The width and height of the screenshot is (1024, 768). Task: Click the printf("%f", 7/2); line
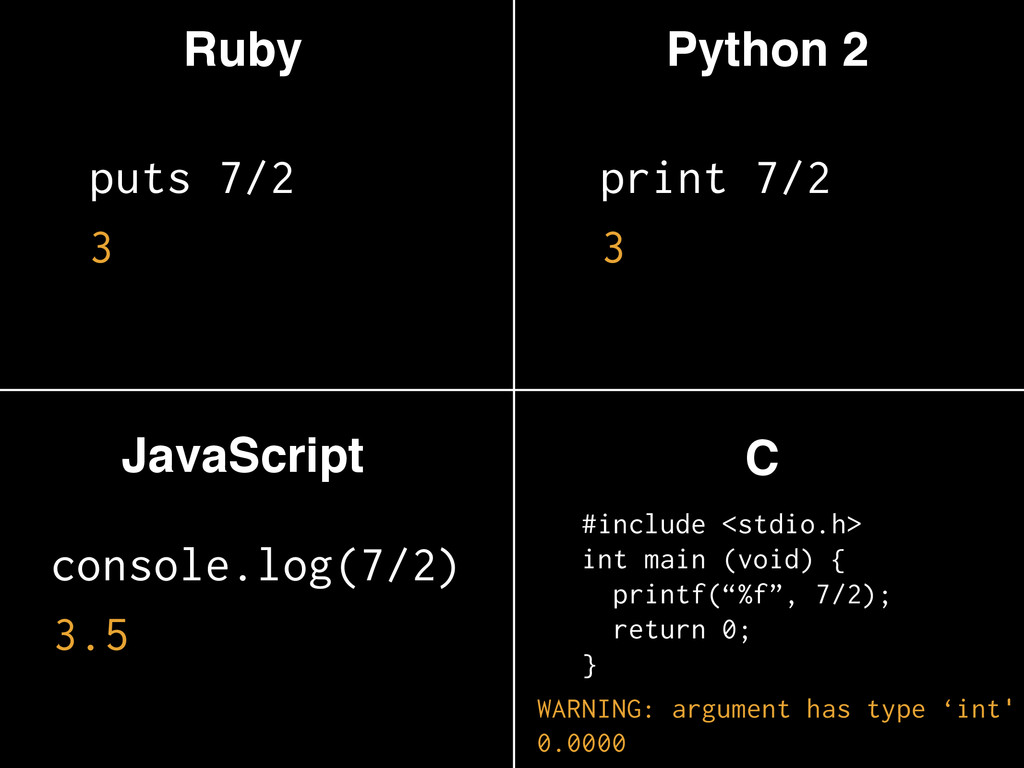[750, 595]
